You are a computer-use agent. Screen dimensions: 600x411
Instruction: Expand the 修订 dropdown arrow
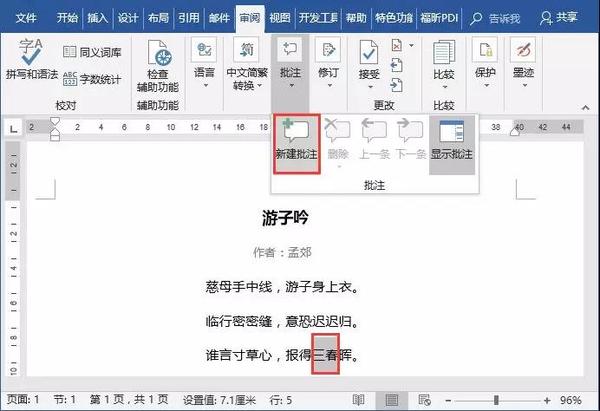coord(329,85)
